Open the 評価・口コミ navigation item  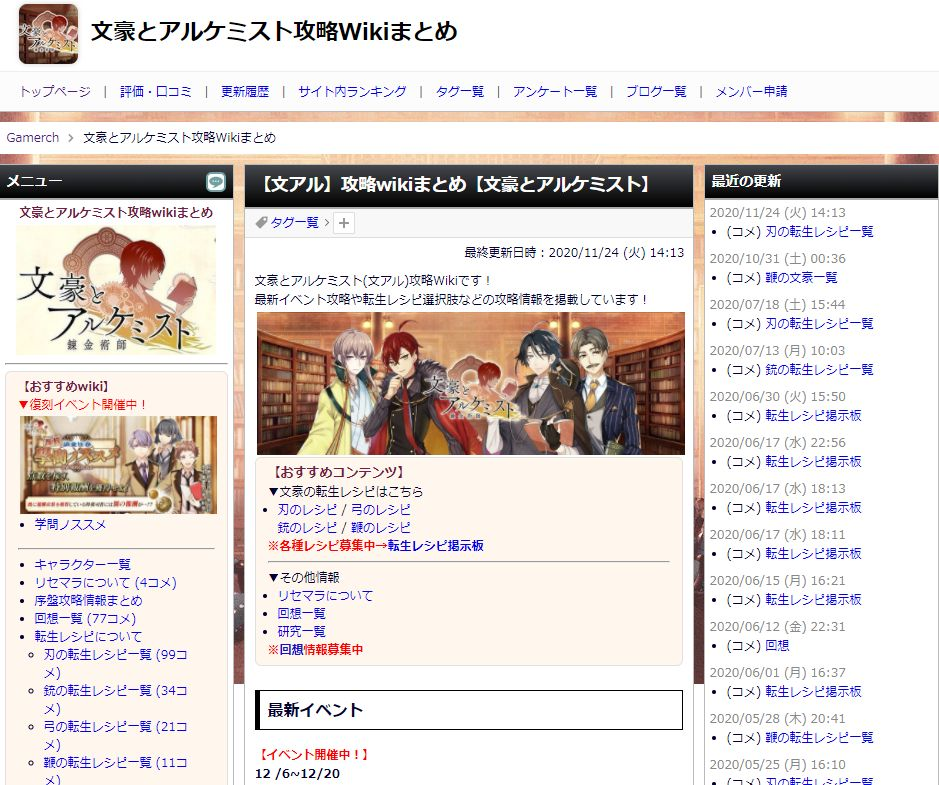click(156, 92)
